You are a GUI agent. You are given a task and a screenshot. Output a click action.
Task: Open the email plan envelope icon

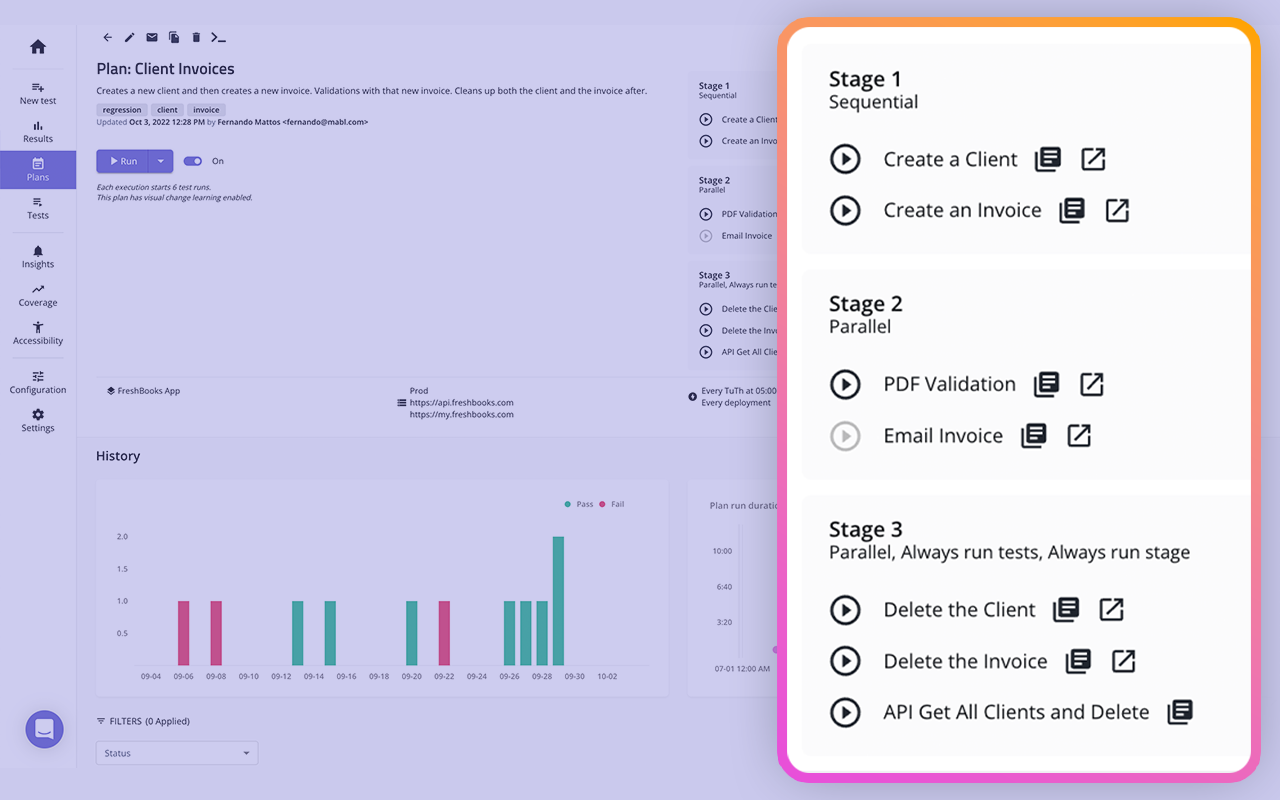point(151,37)
